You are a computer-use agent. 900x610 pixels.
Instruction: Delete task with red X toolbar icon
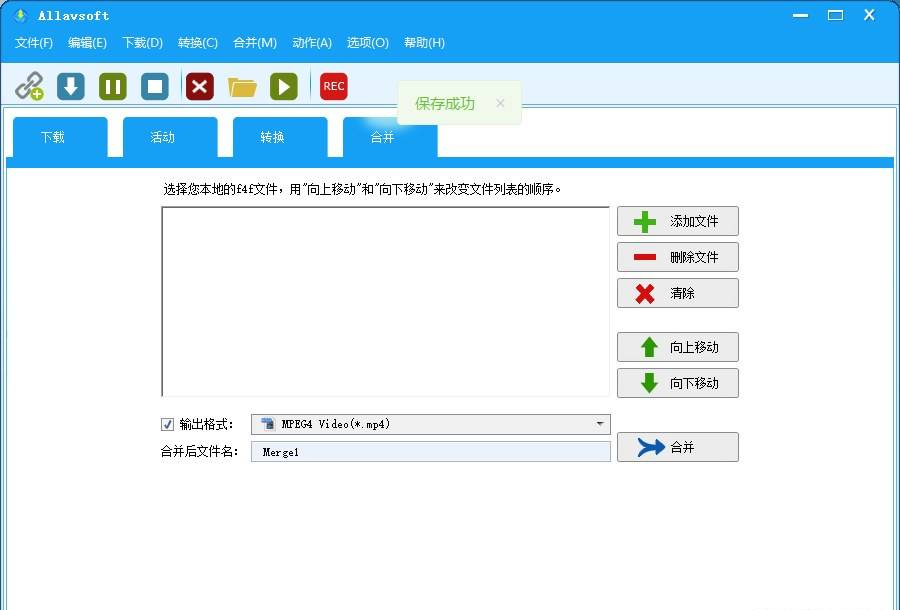pyautogui.click(x=200, y=86)
